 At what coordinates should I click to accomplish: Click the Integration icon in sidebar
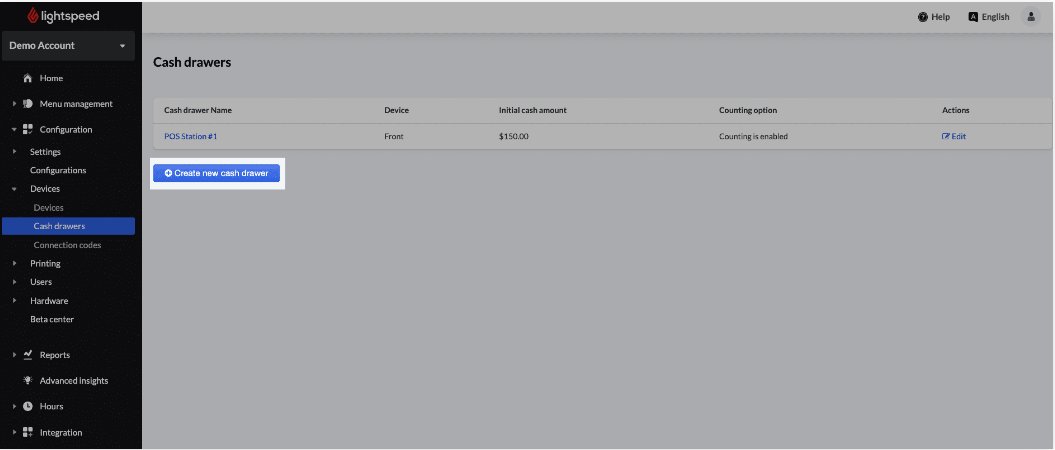point(28,433)
